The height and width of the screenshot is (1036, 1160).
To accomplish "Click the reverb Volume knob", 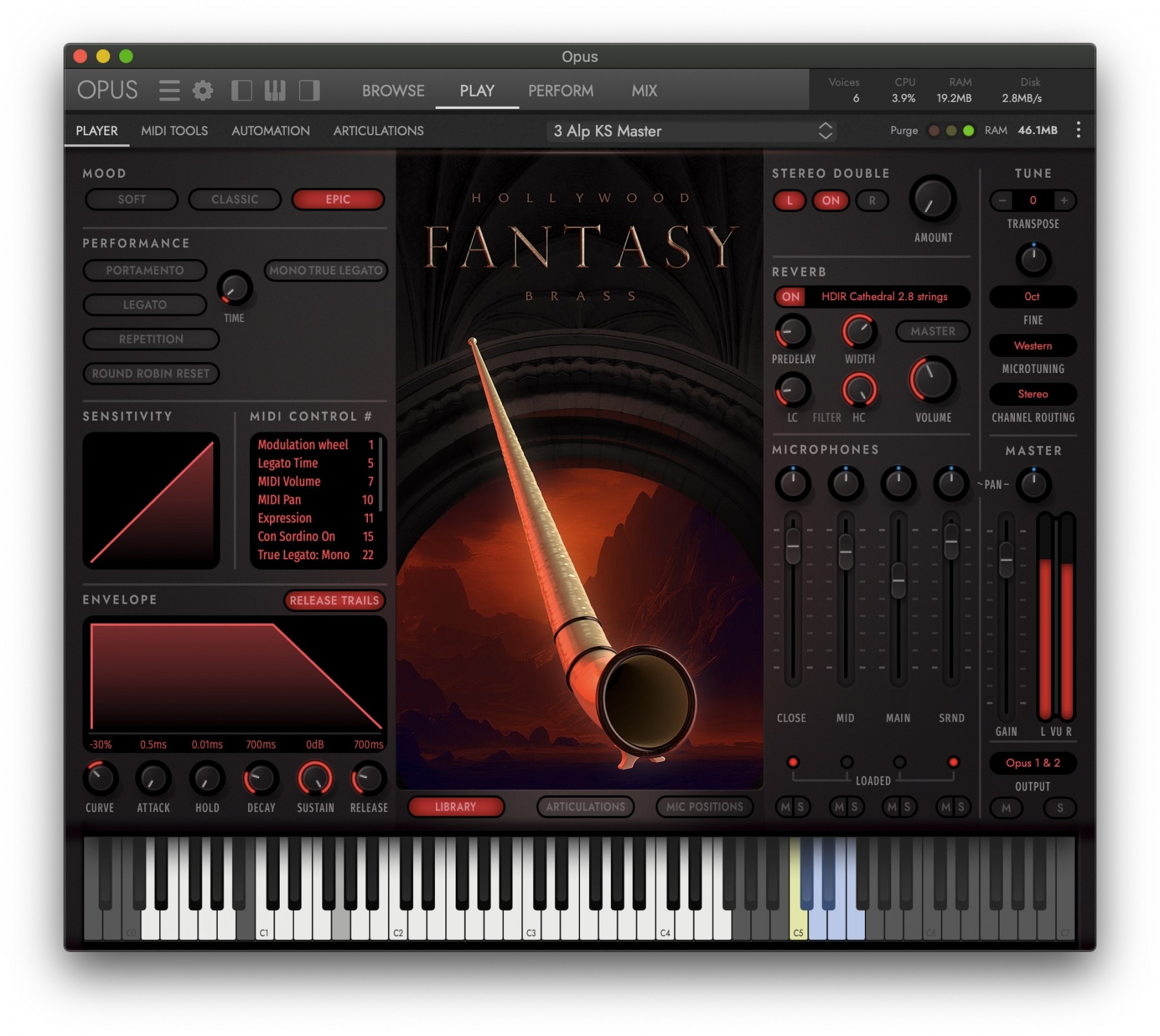I will coord(933,379).
